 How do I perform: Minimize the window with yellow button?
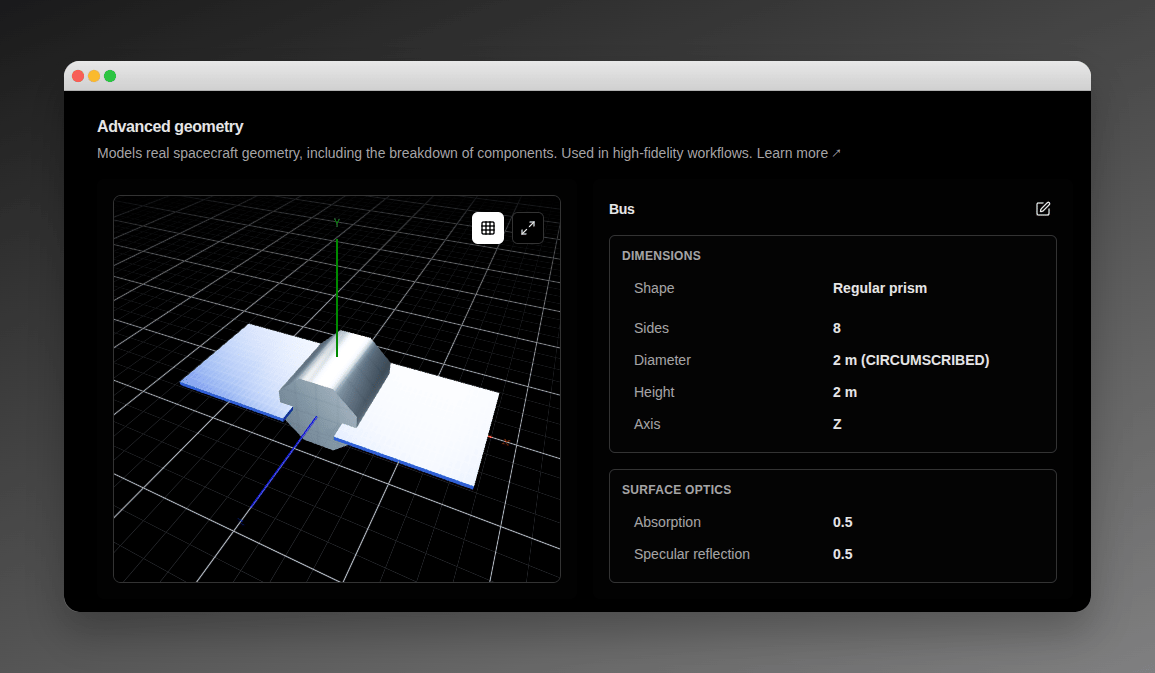coord(94,76)
